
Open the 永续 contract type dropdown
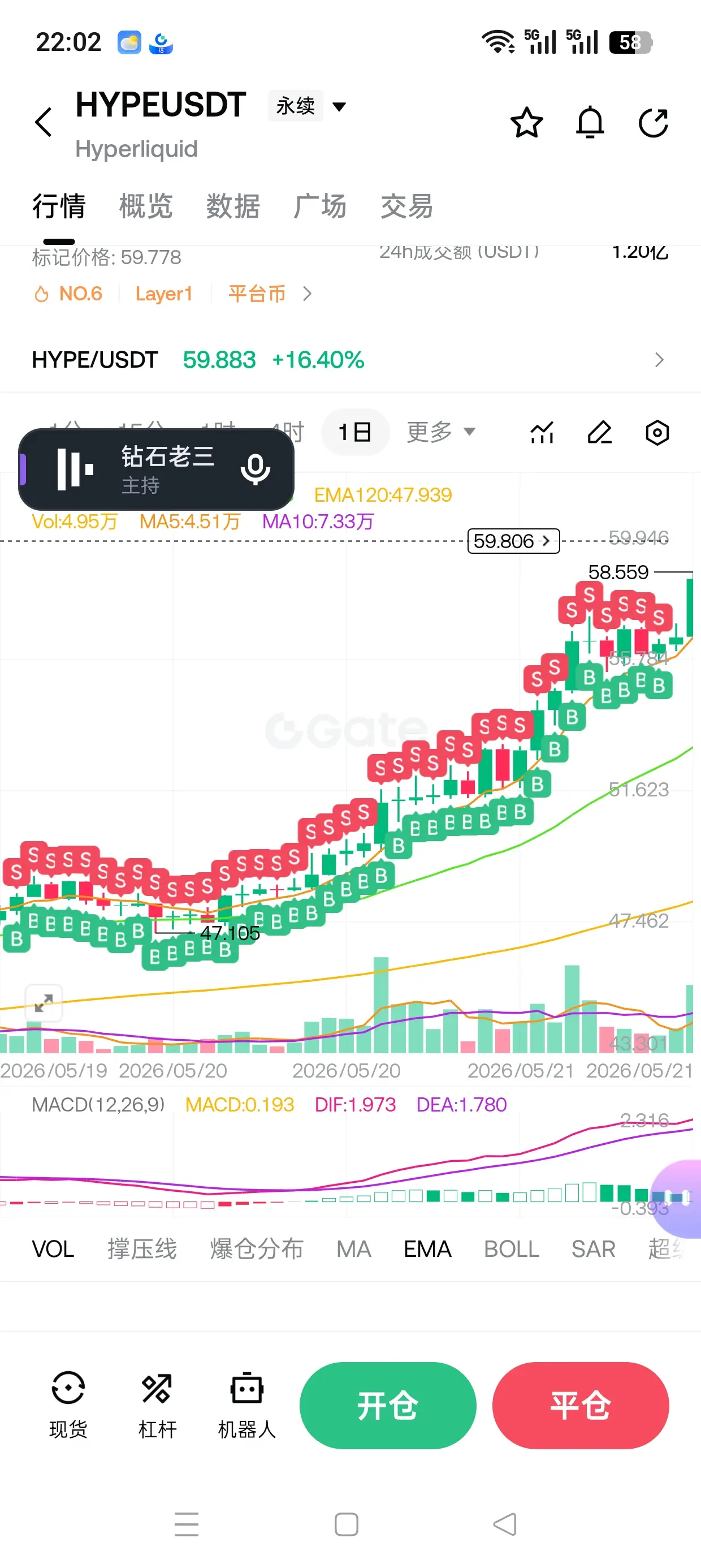tap(308, 106)
